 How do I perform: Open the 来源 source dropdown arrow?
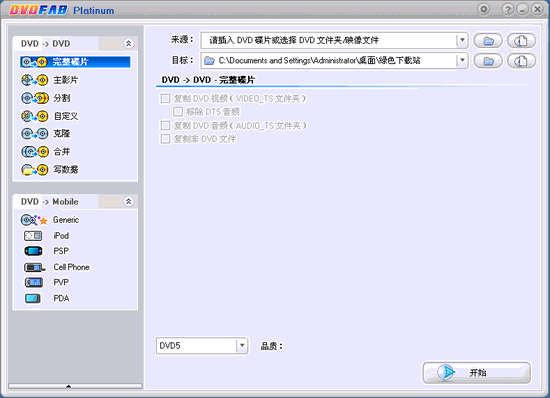(x=462, y=40)
